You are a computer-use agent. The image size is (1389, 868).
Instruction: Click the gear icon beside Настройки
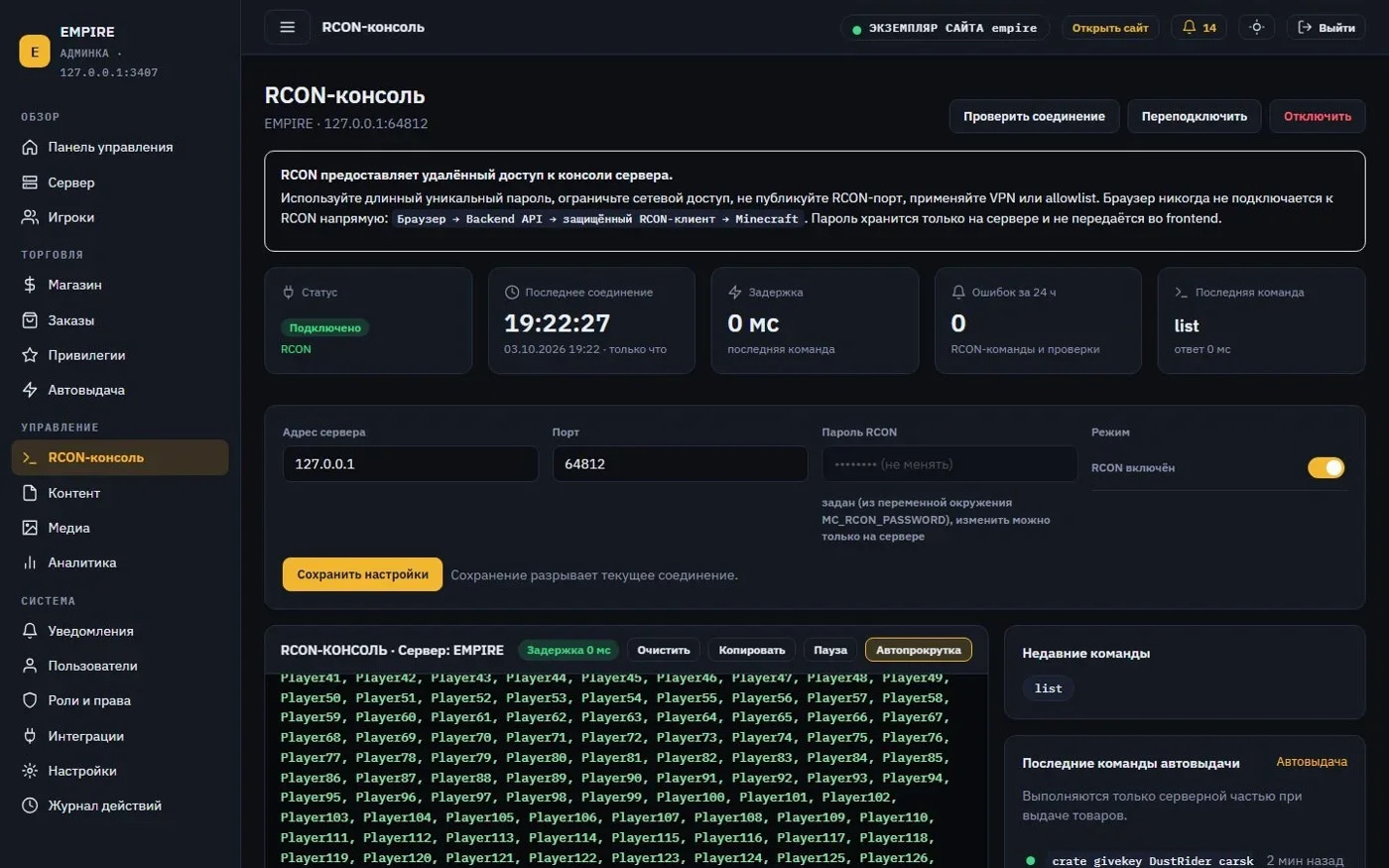coord(30,771)
